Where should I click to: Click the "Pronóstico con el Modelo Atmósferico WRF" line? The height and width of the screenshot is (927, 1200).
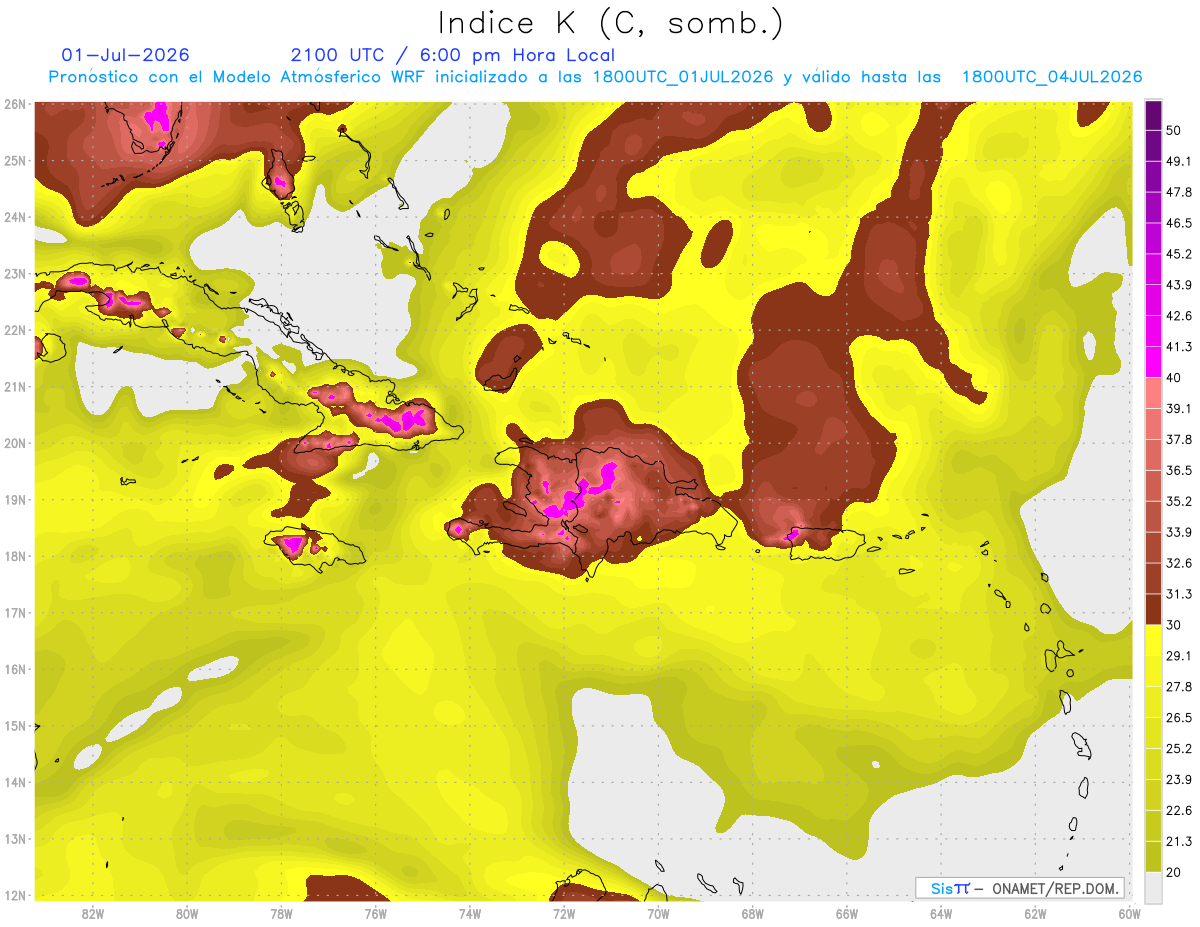pyautogui.click(x=595, y=77)
